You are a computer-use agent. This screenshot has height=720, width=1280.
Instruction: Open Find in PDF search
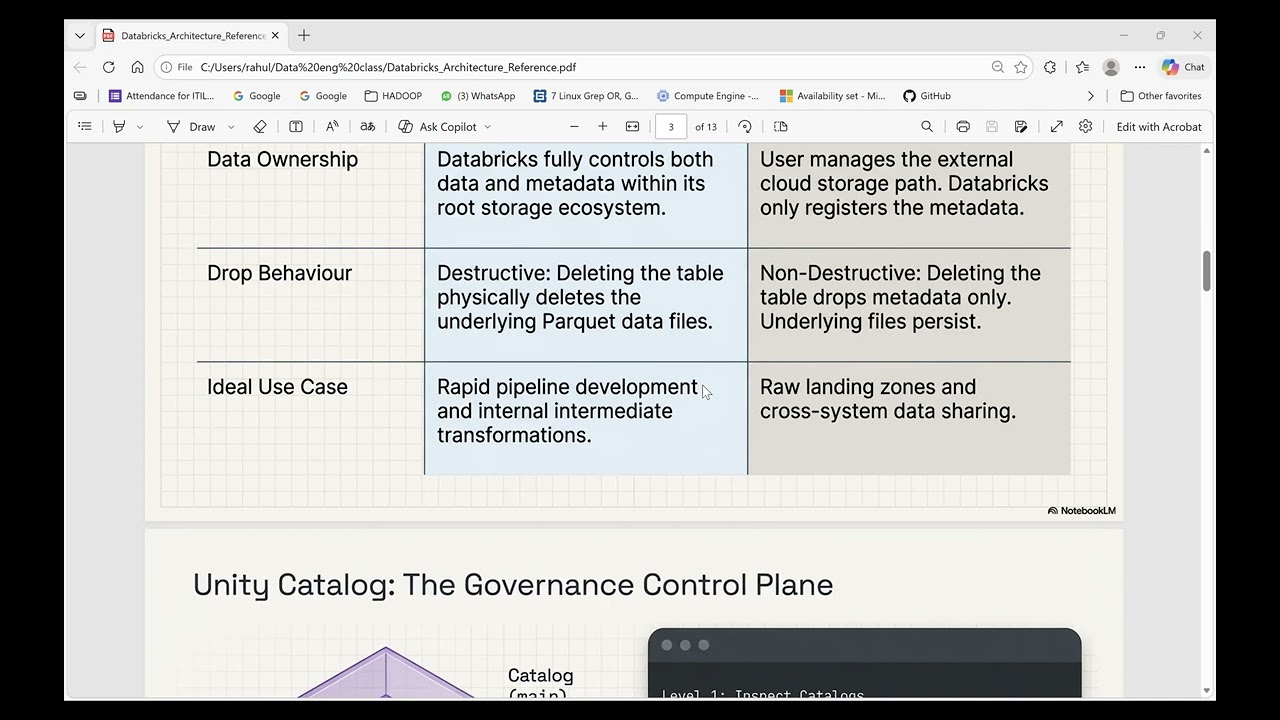tap(927, 127)
